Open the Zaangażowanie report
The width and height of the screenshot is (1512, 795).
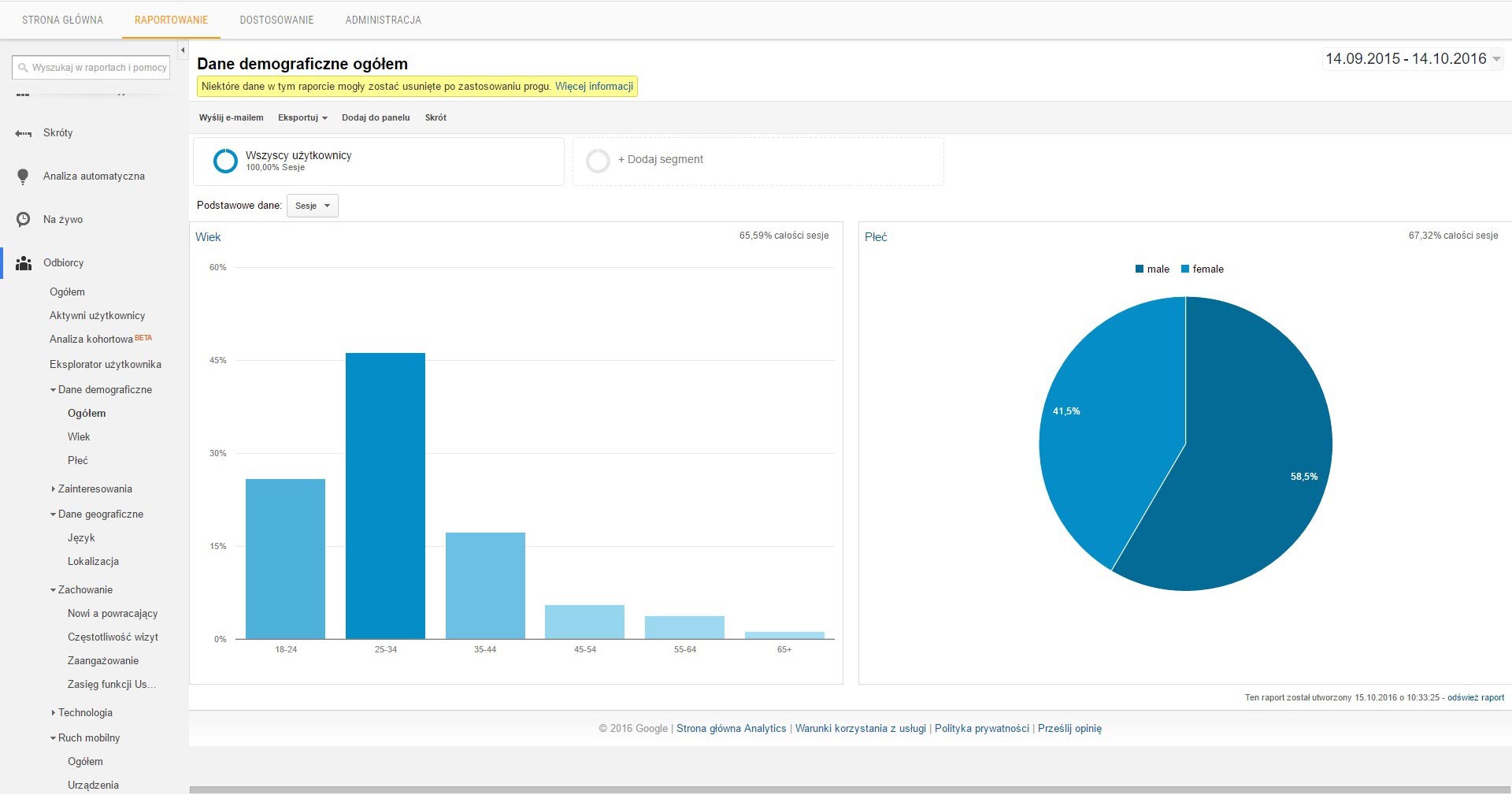point(103,661)
